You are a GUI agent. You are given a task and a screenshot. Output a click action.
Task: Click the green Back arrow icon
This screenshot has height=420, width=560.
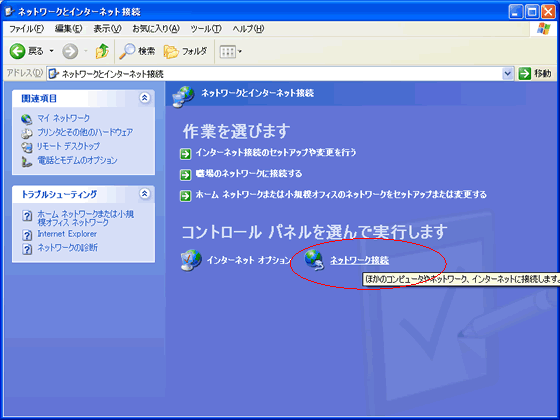pyautogui.click(x=17, y=51)
